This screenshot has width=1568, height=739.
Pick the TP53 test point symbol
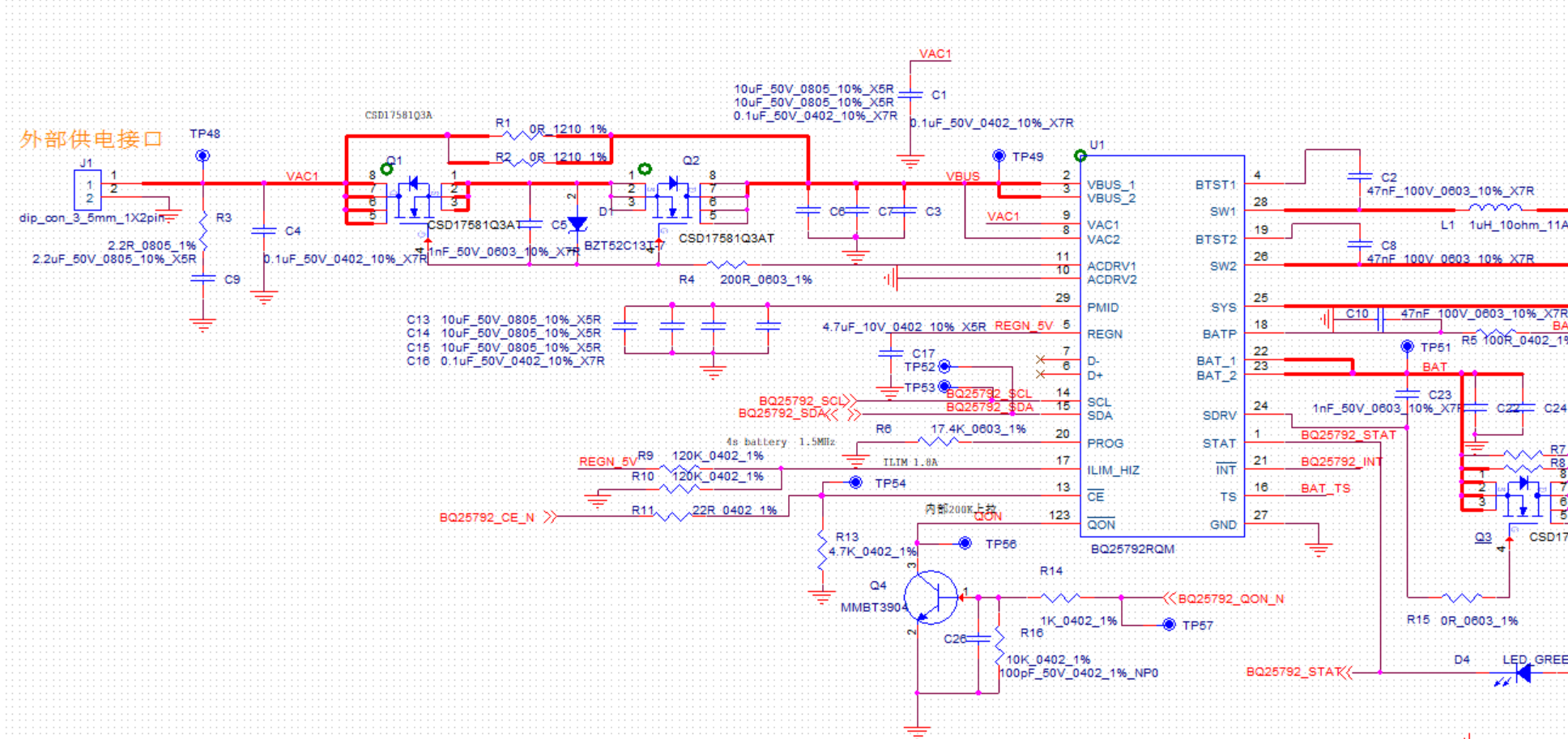[x=944, y=386]
